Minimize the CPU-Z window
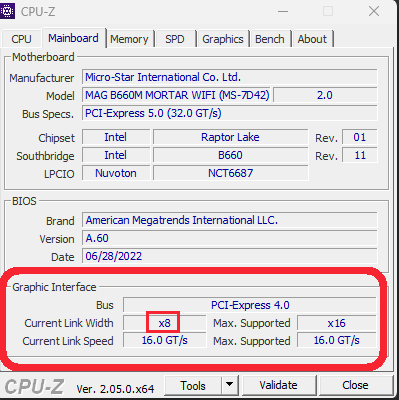 click(x=283, y=11)
